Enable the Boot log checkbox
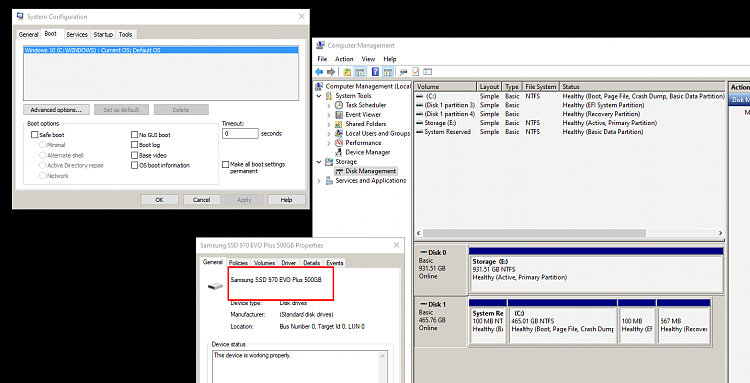 point(134,145)
